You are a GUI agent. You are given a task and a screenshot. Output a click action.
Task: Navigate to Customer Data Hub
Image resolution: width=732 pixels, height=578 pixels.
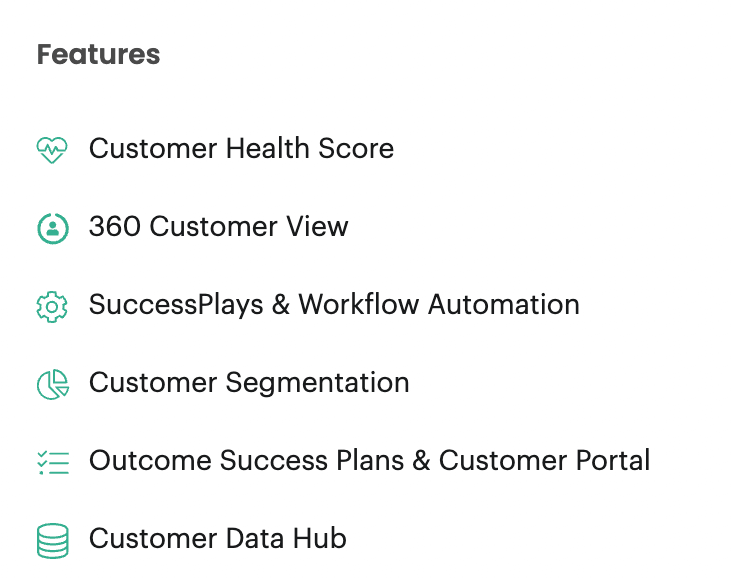[x=218, y=538]
